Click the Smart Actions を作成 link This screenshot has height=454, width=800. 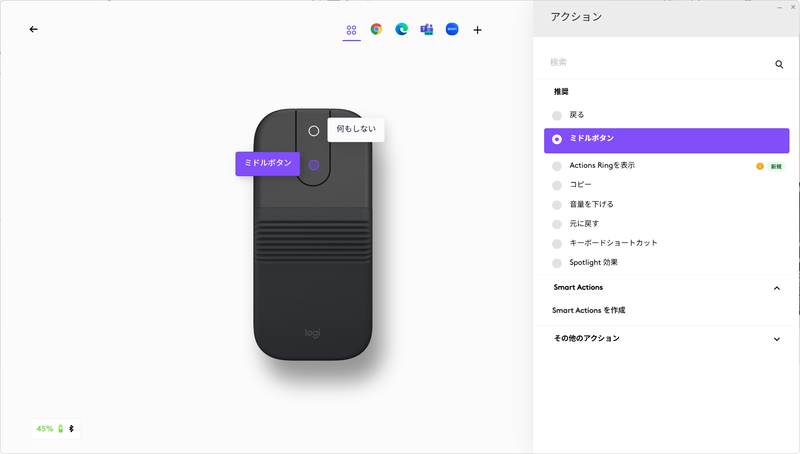tap(588, 310)
